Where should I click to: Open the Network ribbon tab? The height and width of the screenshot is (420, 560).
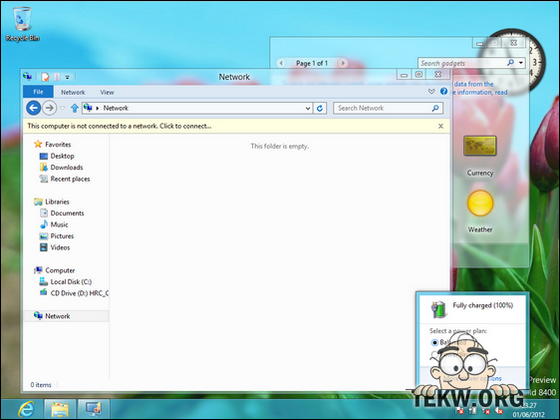click(73, 92)
